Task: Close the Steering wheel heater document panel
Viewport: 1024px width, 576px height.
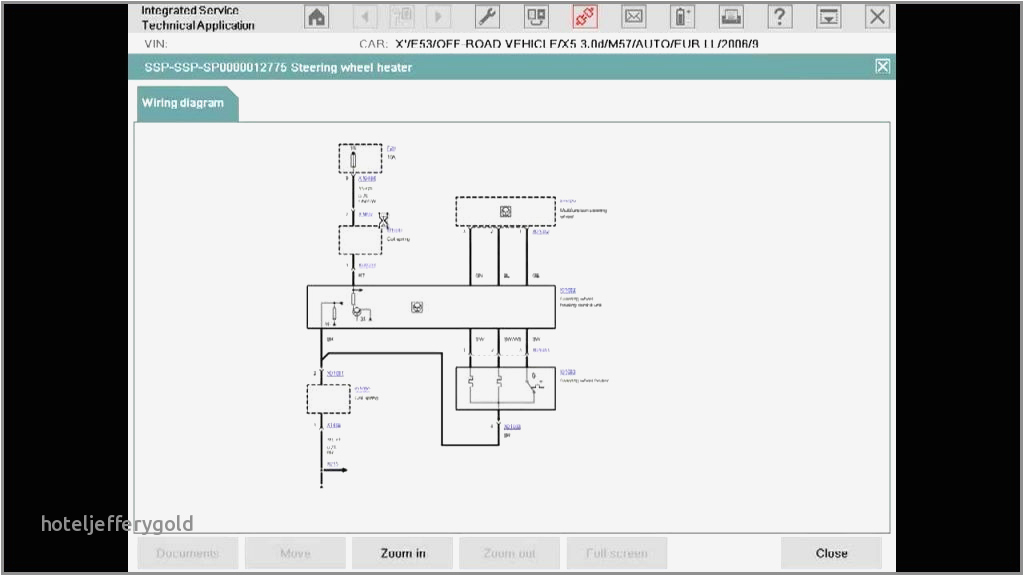Action: [x=882, y=66]
